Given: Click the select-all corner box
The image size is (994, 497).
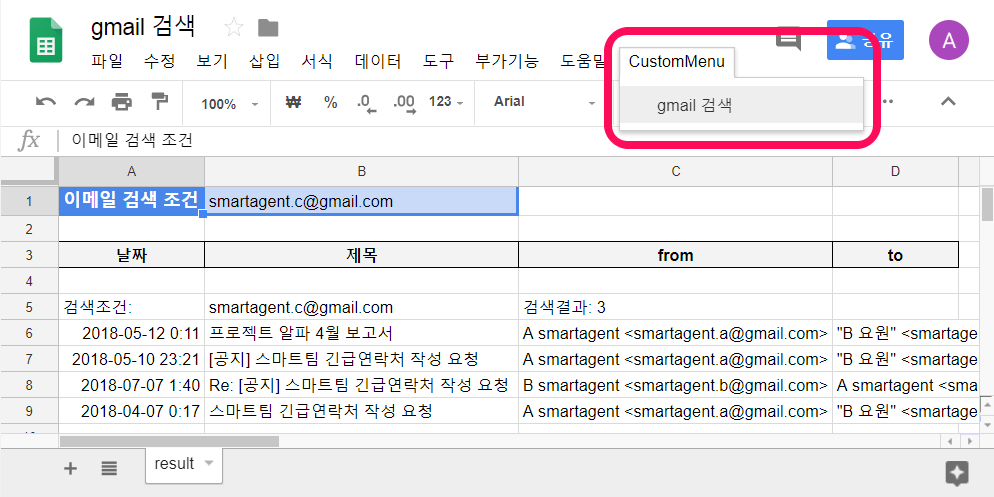Looking at the screenshot, I should point(29,171).
